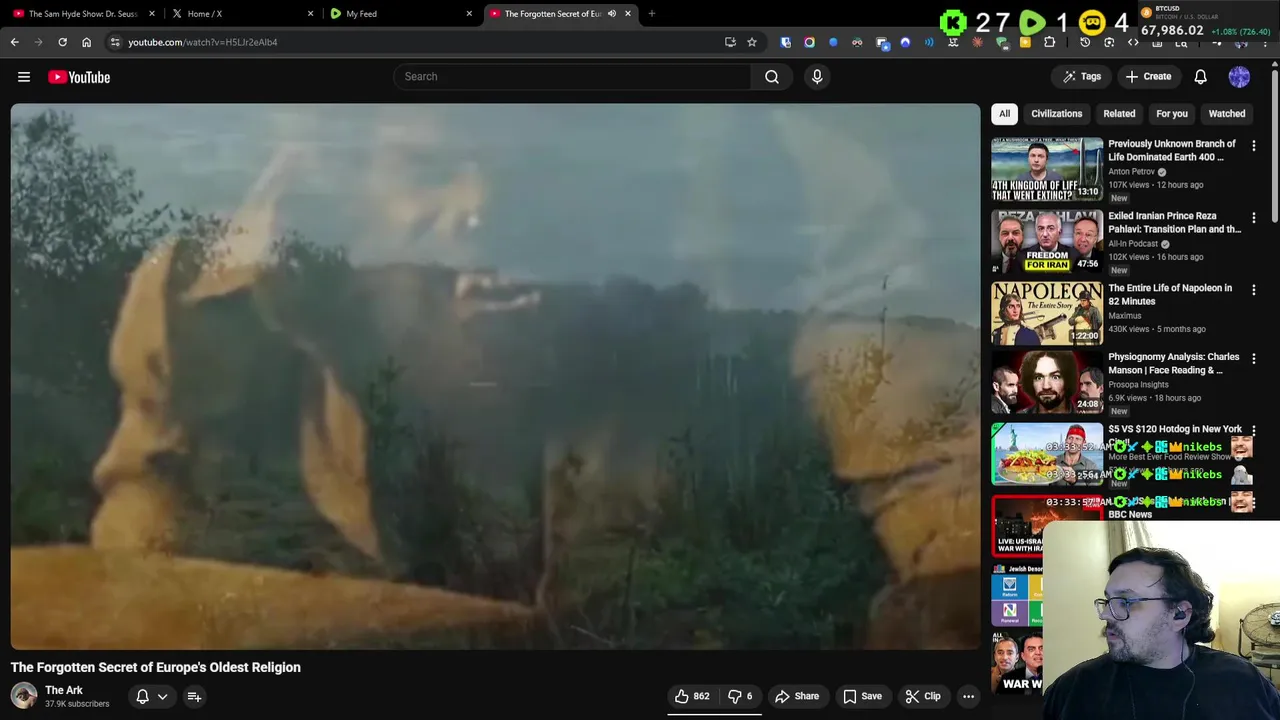Open options menu for Reza Pahlavi video

pos(1253,218)
